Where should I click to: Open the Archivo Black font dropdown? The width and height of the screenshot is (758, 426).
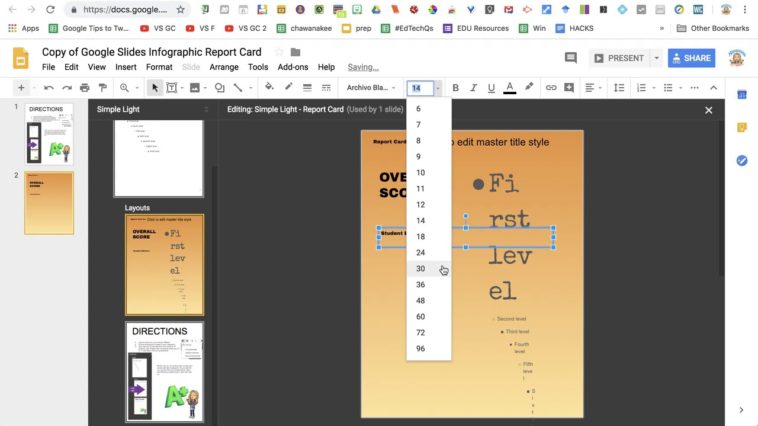pos(370,88)
